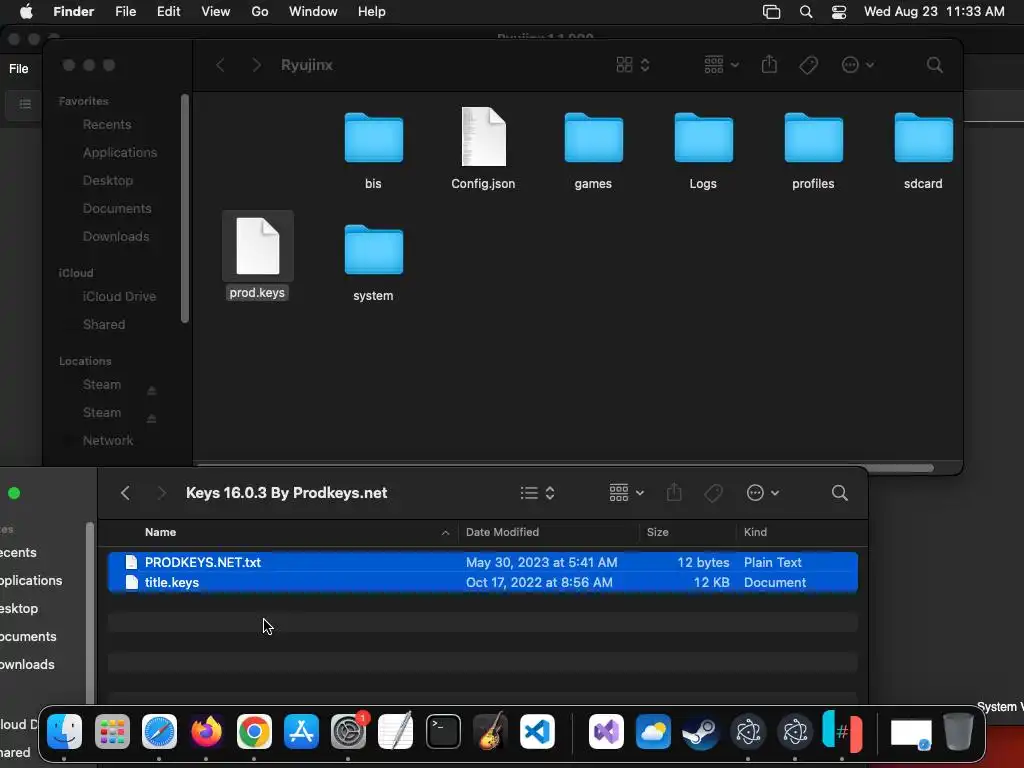The height and width of the screenshot is (768, 1024).
Task: Launch Safari from the Dock
Action: point(159,731)
